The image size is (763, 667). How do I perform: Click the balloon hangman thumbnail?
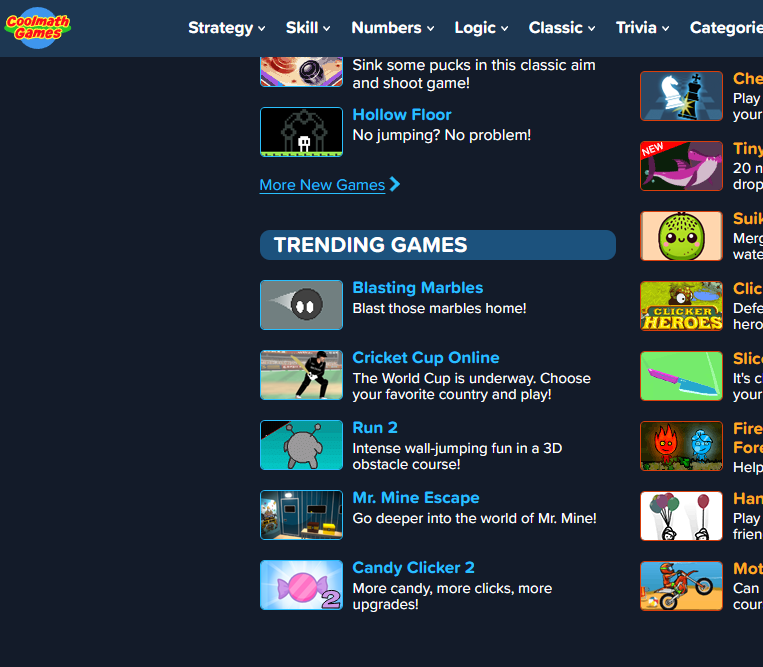pos(681,516)
